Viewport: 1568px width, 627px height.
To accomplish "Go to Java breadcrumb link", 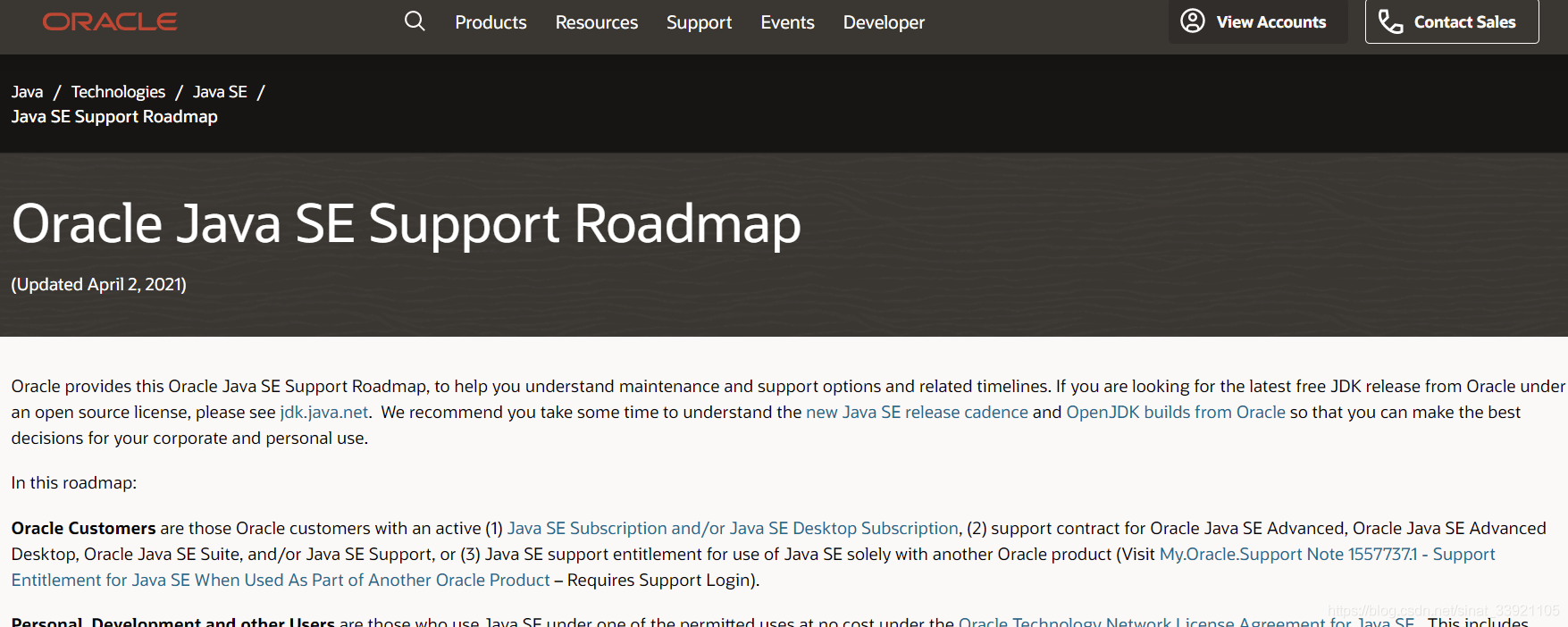I will coord(27,92).
